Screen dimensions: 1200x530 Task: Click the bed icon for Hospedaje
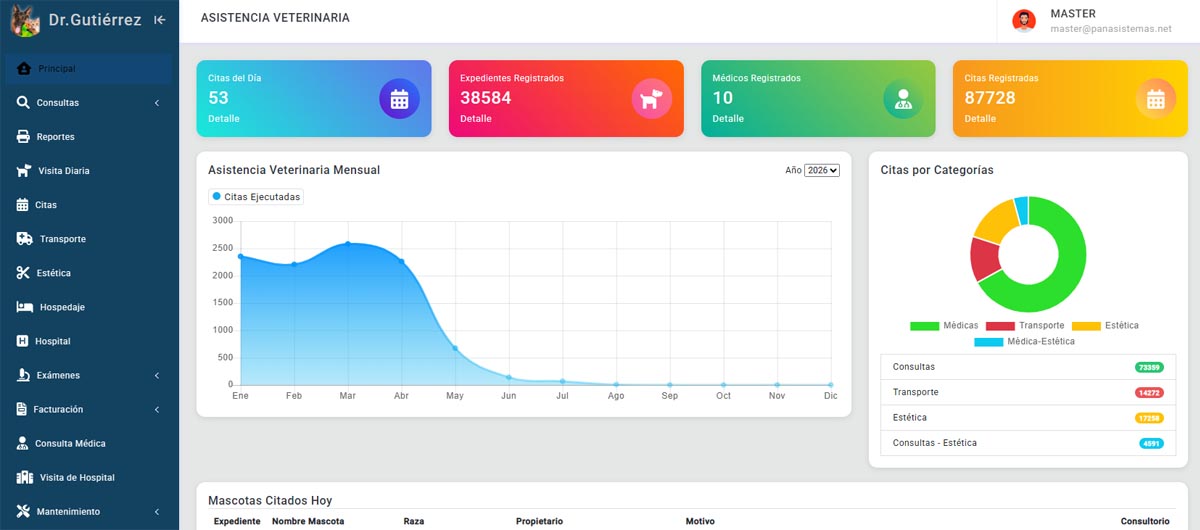(25, 307)
